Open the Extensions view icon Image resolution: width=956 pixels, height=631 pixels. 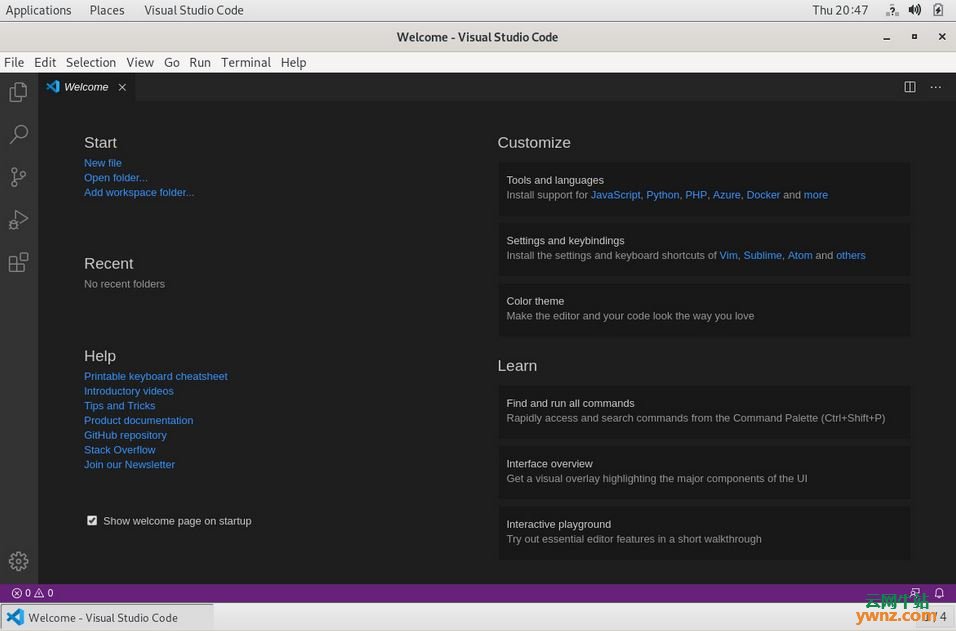coord(18,262)
